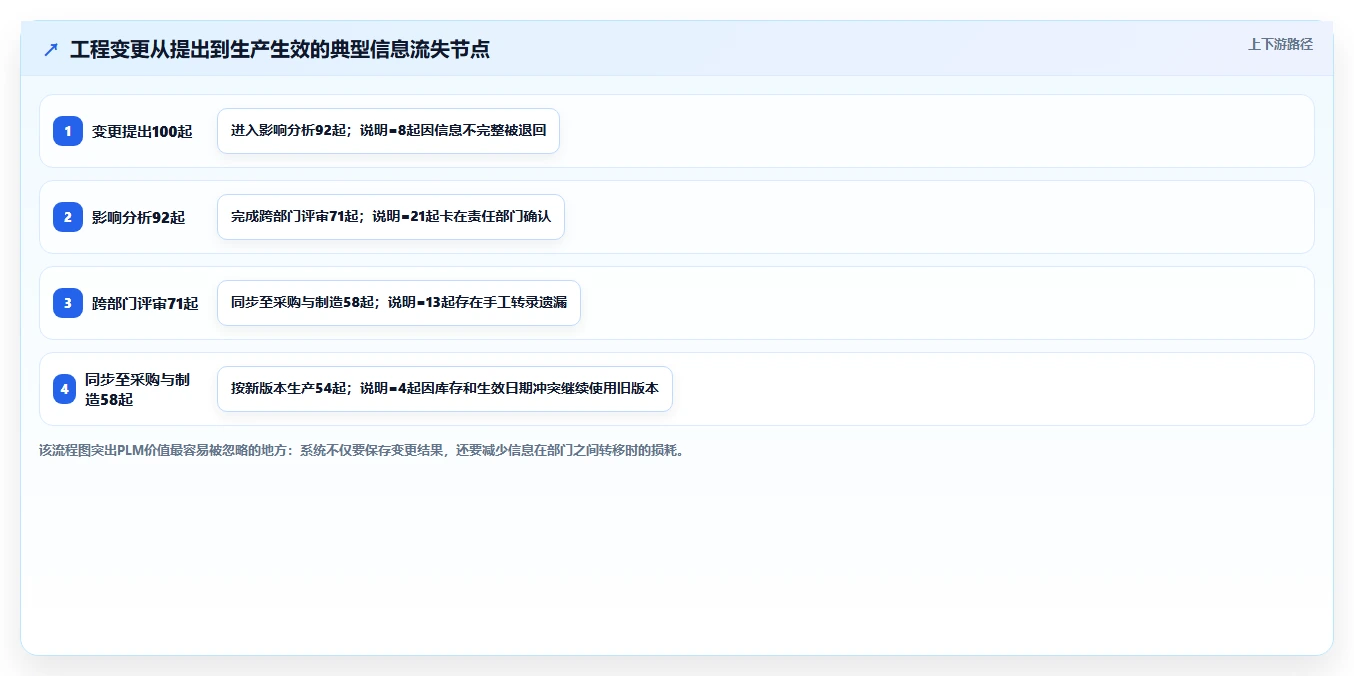Click the '完成跨部门评审71起' detail box
Screen dimensions: 1354x676
pos(391,217)
